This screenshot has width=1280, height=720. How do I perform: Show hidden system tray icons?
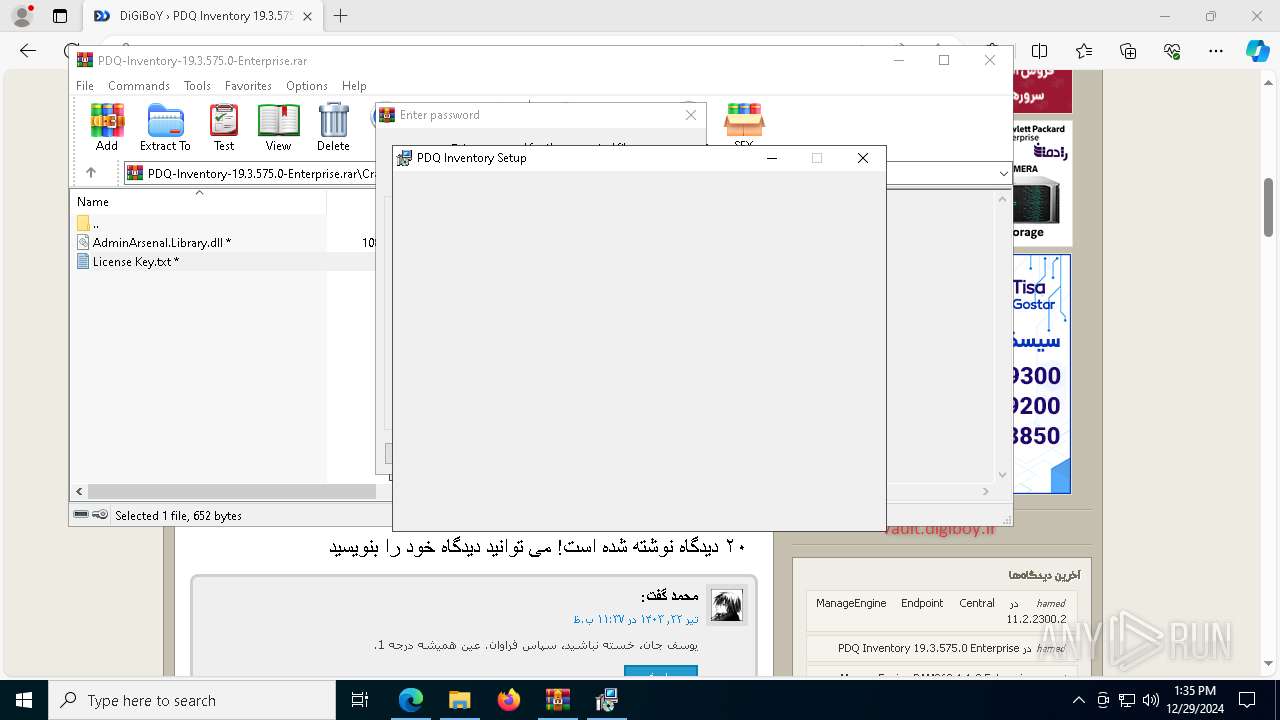click(x=1078, y=700)
